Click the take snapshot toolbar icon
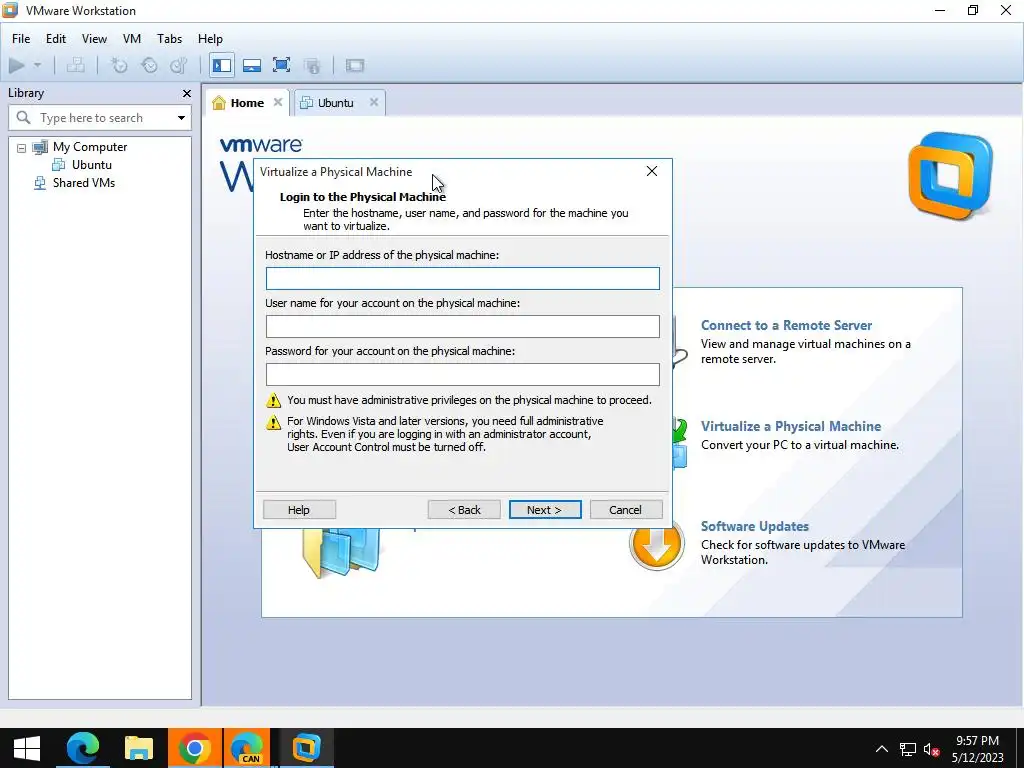This screenshot has width=1024, height=768. (119, 65)
